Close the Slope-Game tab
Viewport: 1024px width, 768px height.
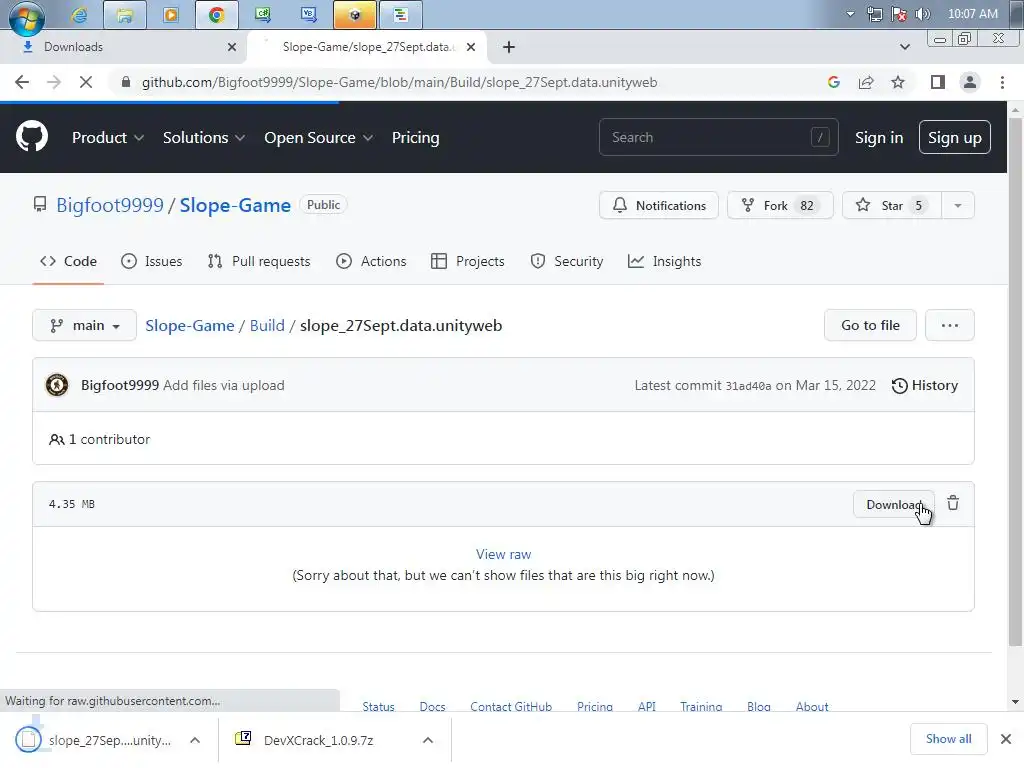[x=471, y=47]
